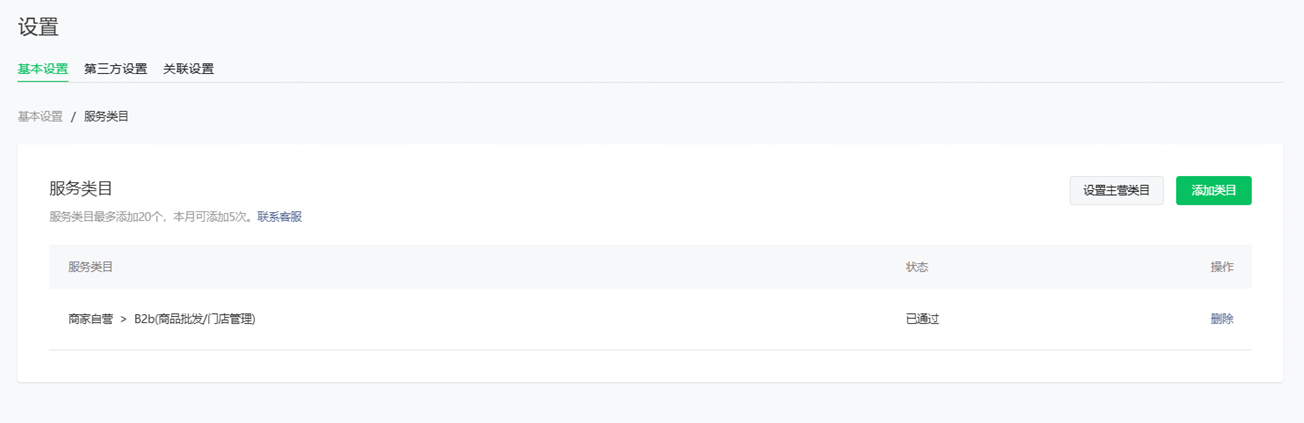This screenshot has height=423, width=1304.
Task: Click the 已通过 status cell
Action: click(923, 319)
